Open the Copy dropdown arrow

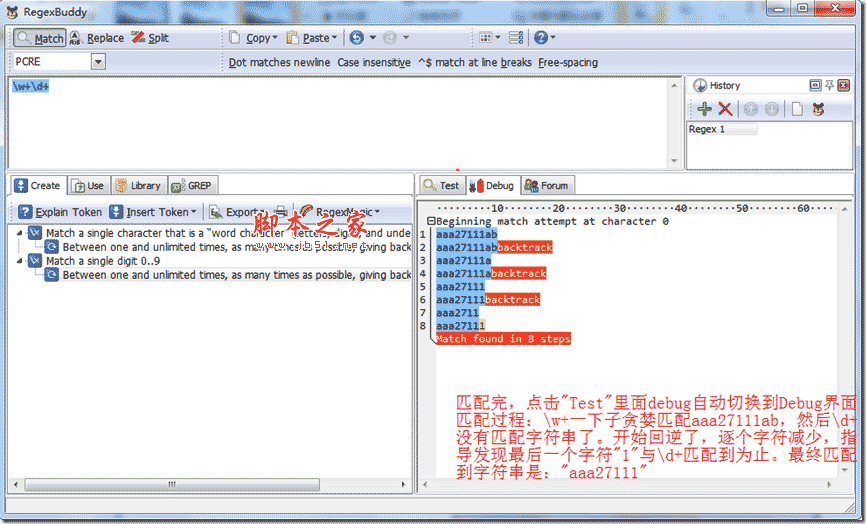tap(274, 38)
